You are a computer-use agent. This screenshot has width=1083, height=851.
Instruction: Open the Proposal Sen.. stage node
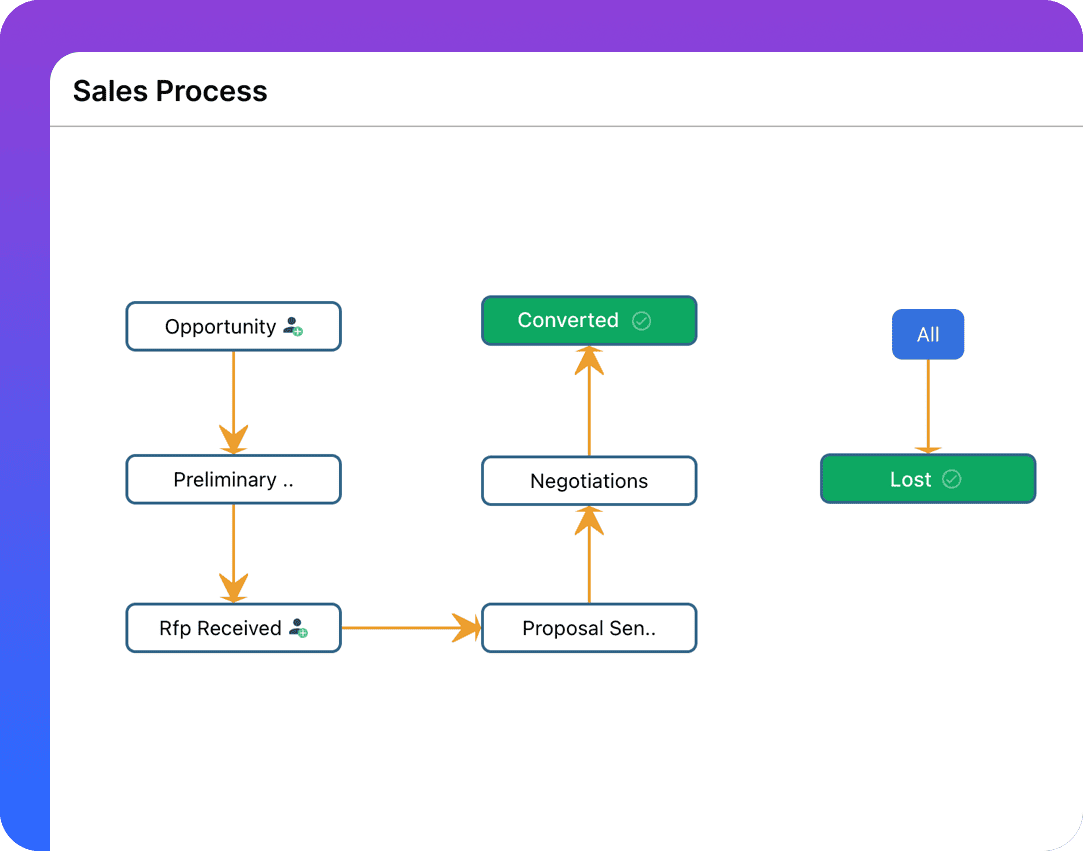pyautogui.click(x=589, y=628)
